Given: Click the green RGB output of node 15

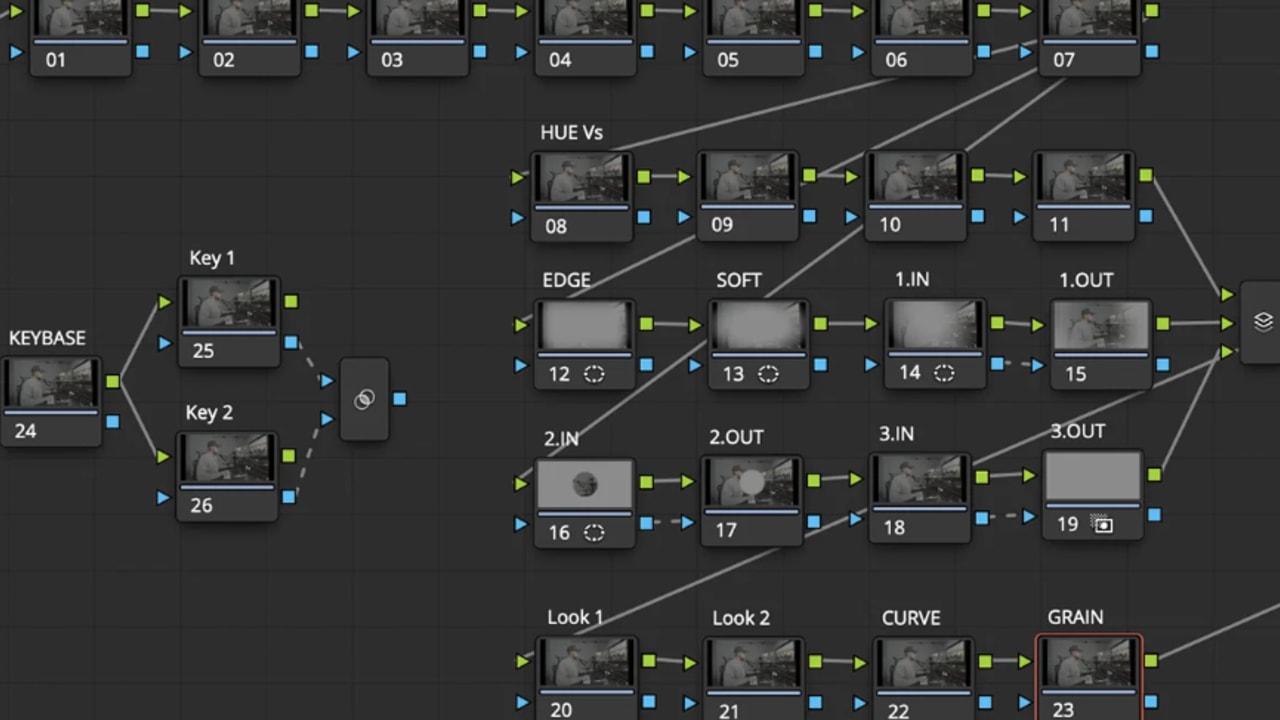Looking at the screenshot, I should click(x=1162, y=324).
